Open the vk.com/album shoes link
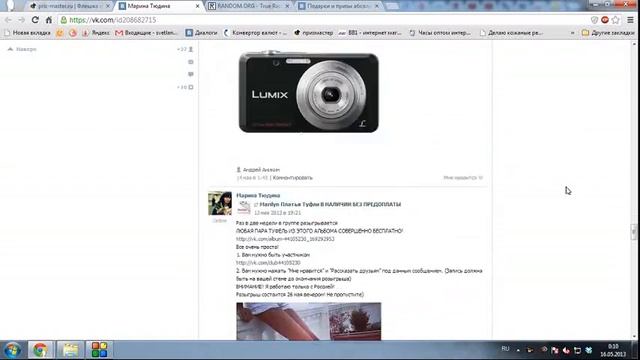 tap(285, 239)
